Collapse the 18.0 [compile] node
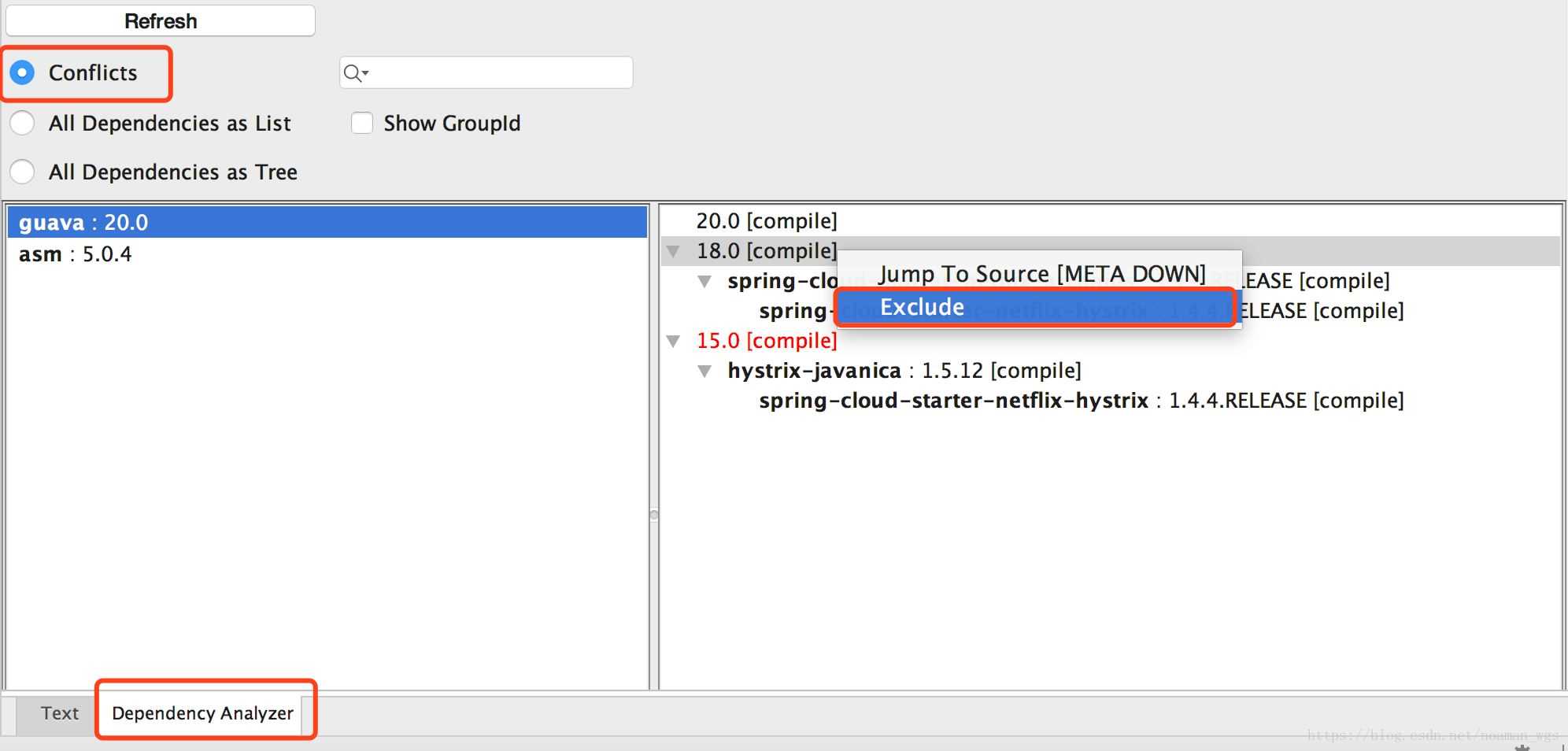 [673, 252]
